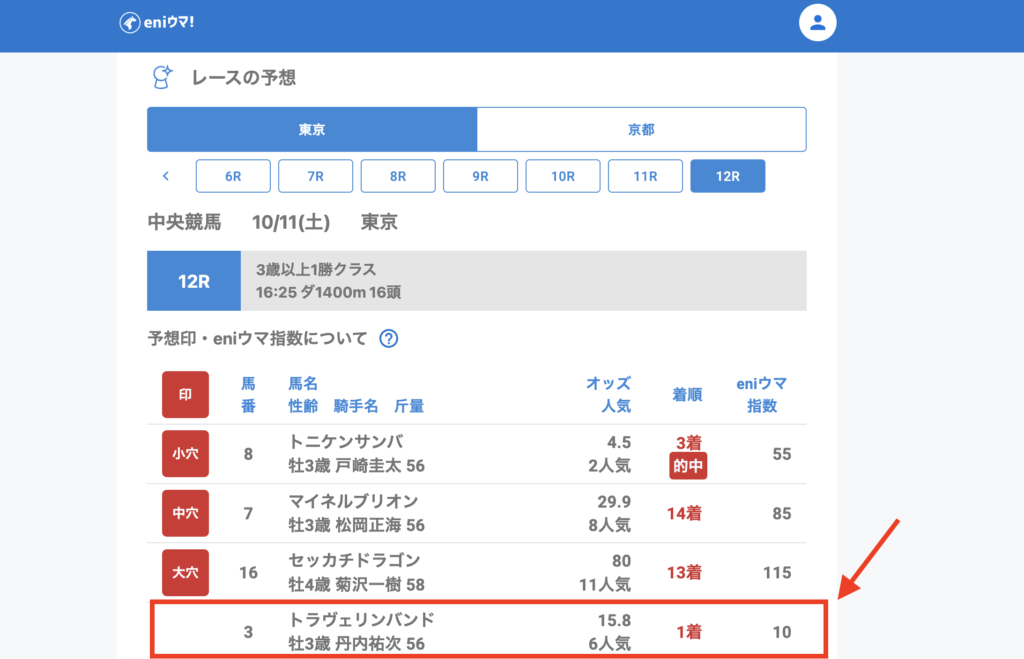Click the 中穴 mark badge

pos(185,513)
